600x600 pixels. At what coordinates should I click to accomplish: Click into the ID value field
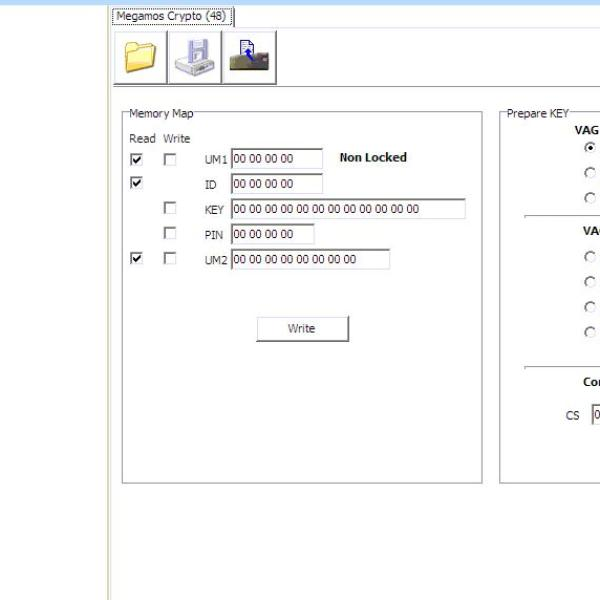click(277, 184)
